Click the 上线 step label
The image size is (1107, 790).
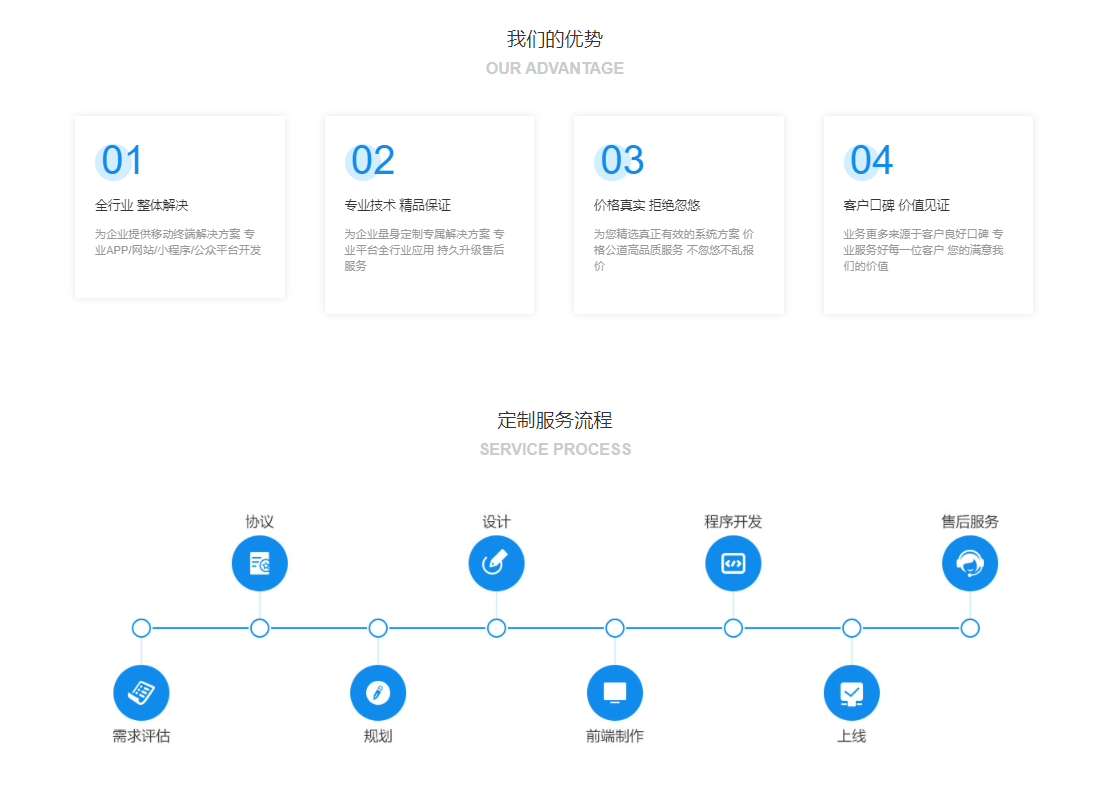[851, 736]
